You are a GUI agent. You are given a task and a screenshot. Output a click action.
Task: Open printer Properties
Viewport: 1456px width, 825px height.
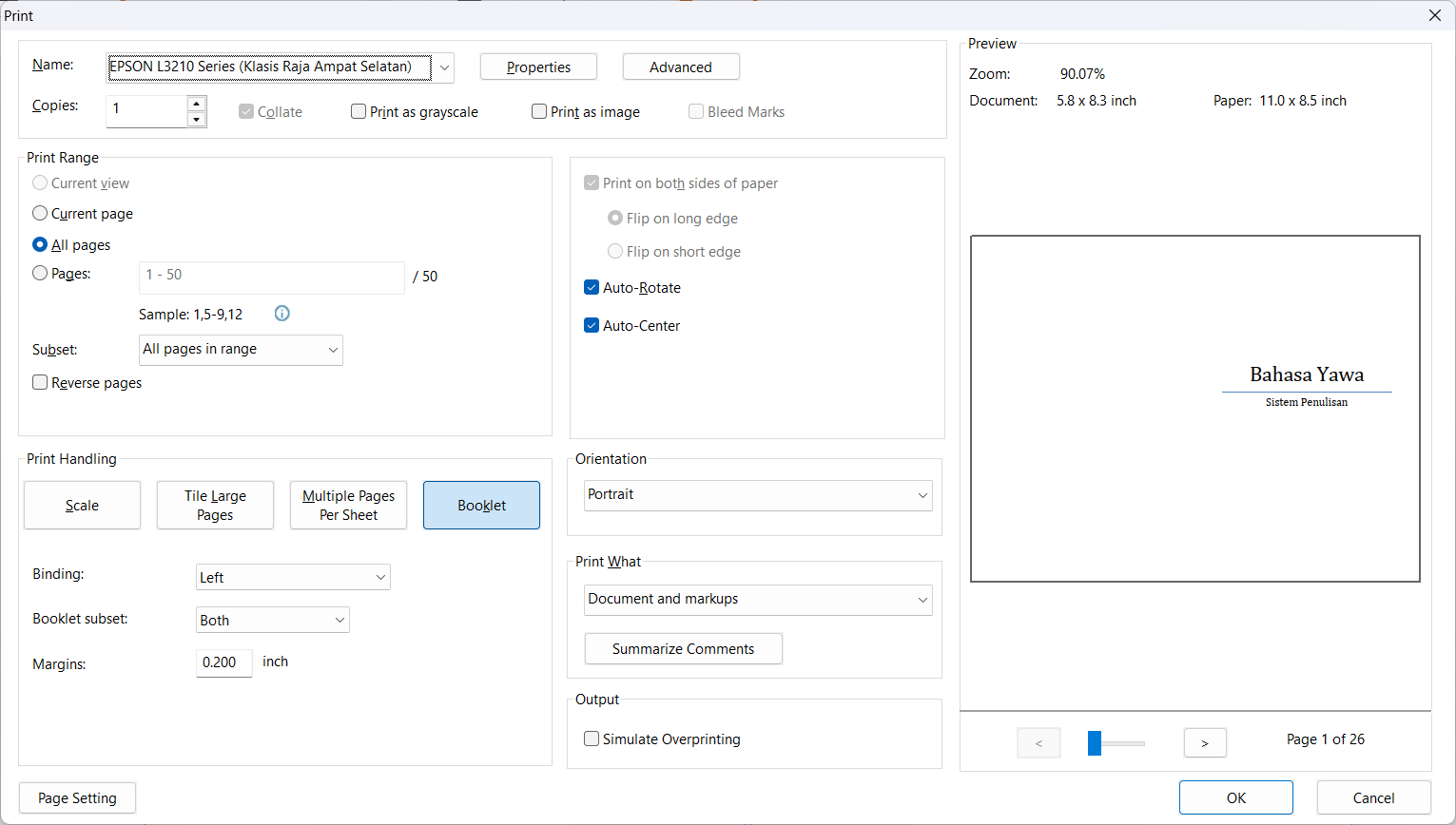[x=538, y=67]
